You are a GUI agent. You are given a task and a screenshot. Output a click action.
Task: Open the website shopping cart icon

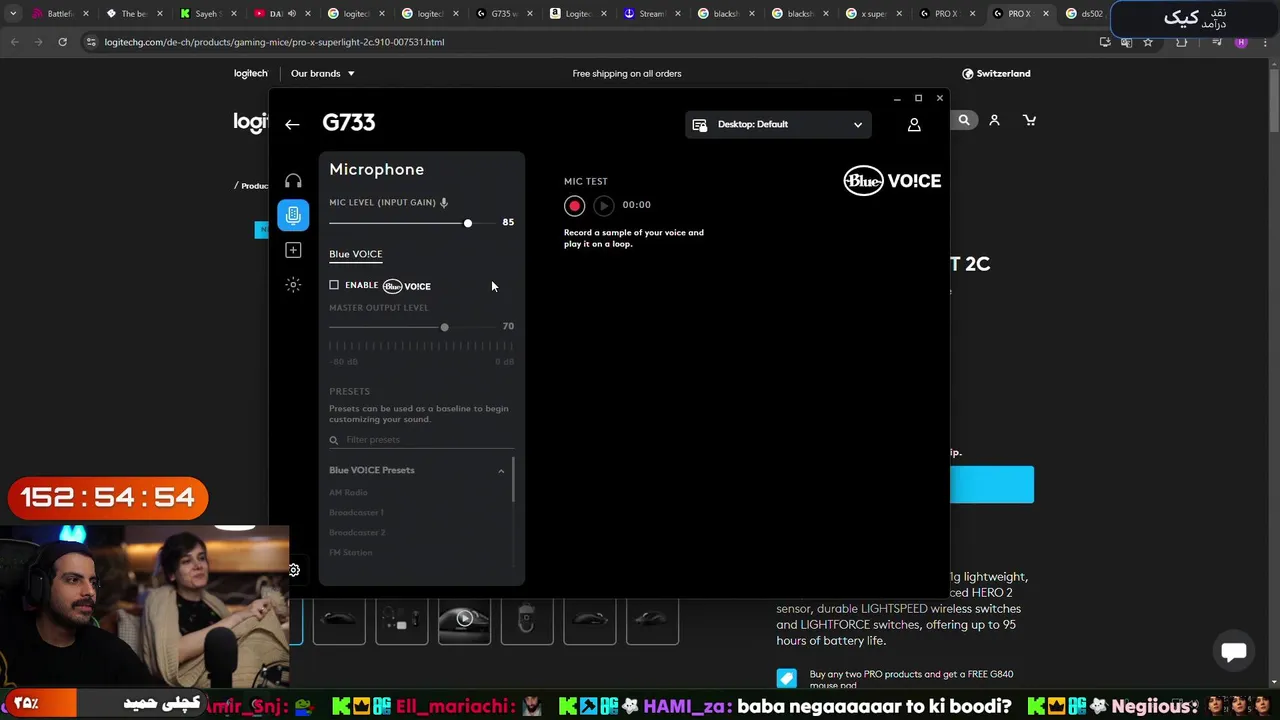pos(1029,120)
